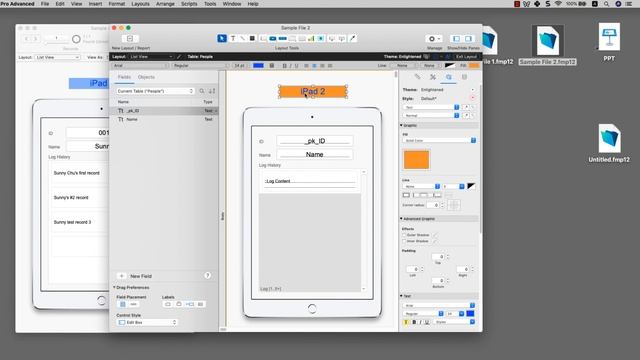Open the Appearance tab icon in the Inspector
640x360 pixels.
[449, 77]
